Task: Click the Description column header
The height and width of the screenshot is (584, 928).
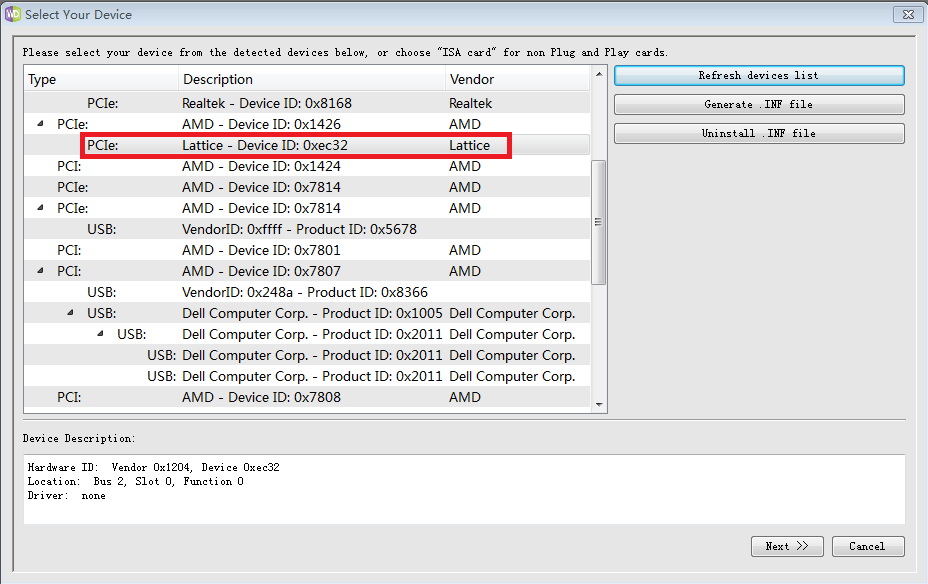Action: tap(312, 79)
